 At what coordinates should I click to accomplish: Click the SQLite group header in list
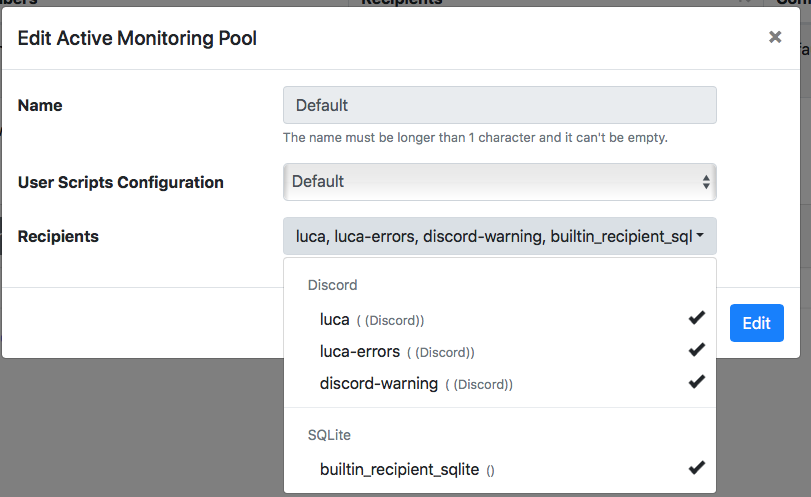(x=329, y=435)
